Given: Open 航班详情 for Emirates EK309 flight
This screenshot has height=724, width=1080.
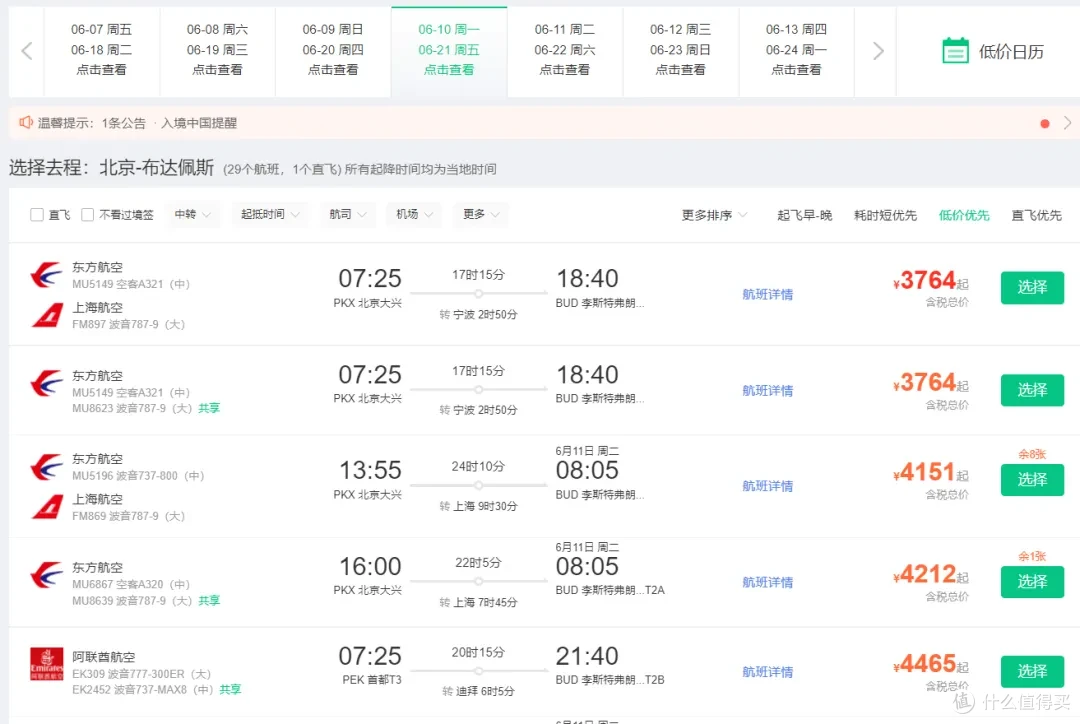Looking at the screenshot, I should point(767,672).
